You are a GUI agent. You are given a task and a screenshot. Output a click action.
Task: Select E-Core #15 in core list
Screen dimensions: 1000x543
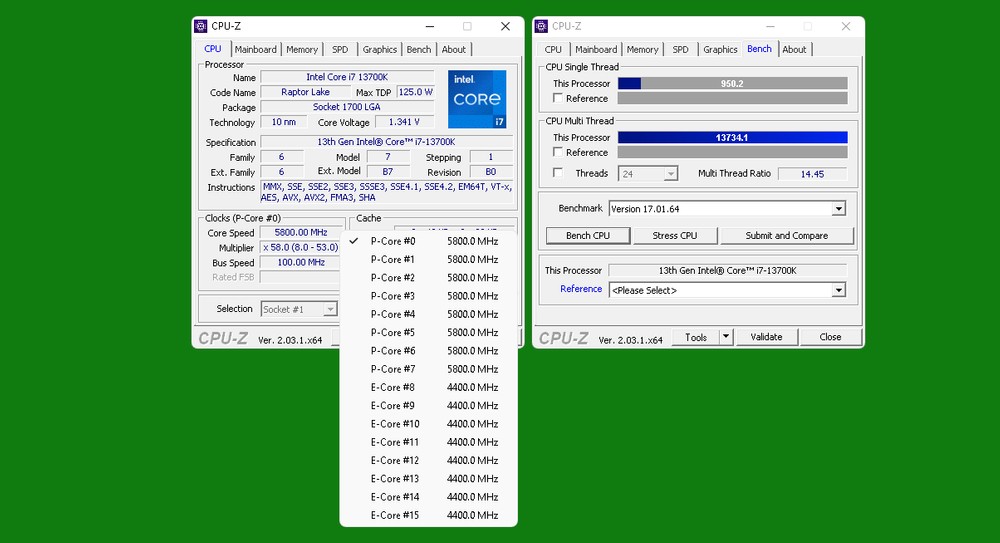428,516
